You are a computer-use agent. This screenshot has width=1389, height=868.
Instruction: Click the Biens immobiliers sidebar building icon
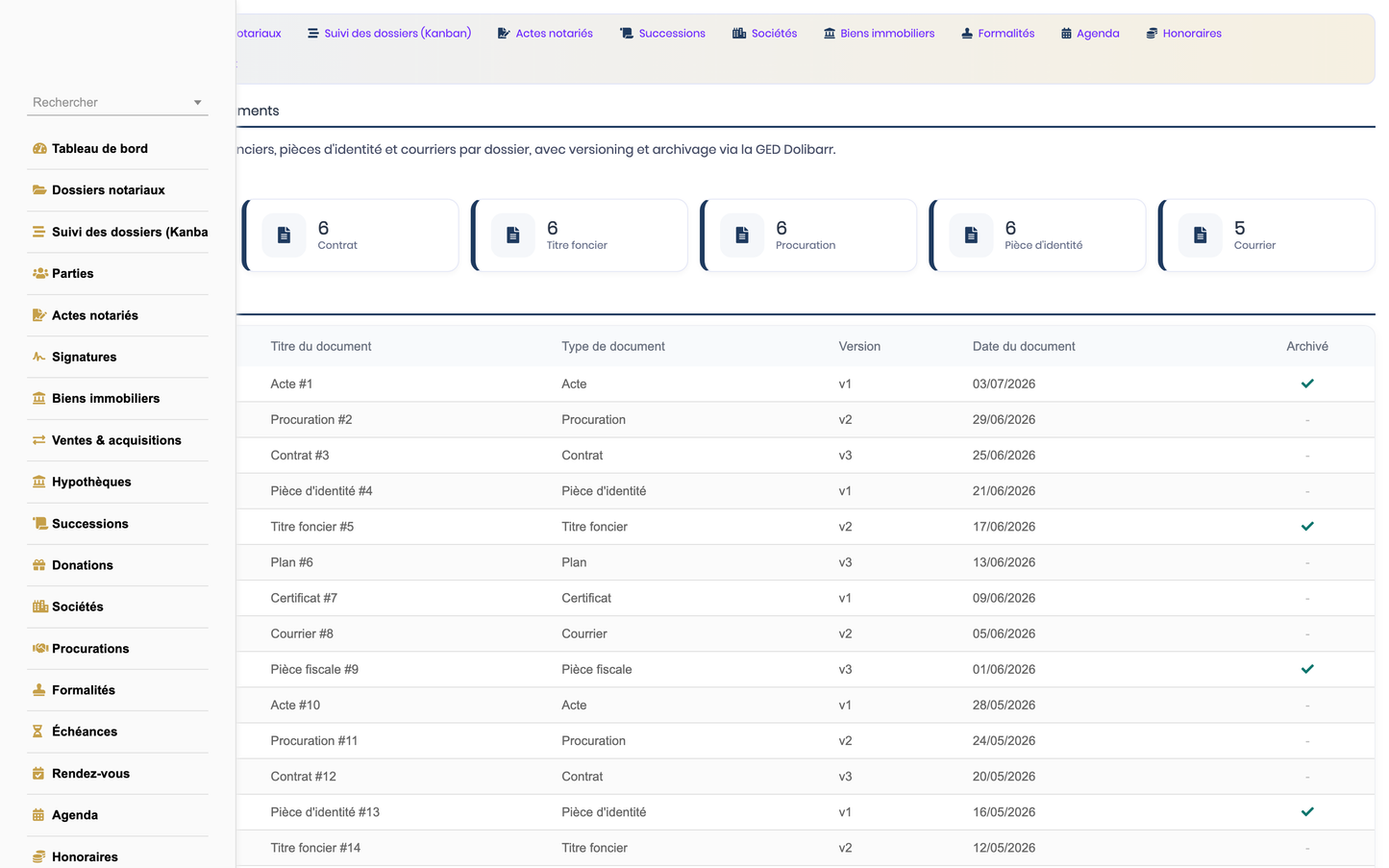(x=39, y=398)
